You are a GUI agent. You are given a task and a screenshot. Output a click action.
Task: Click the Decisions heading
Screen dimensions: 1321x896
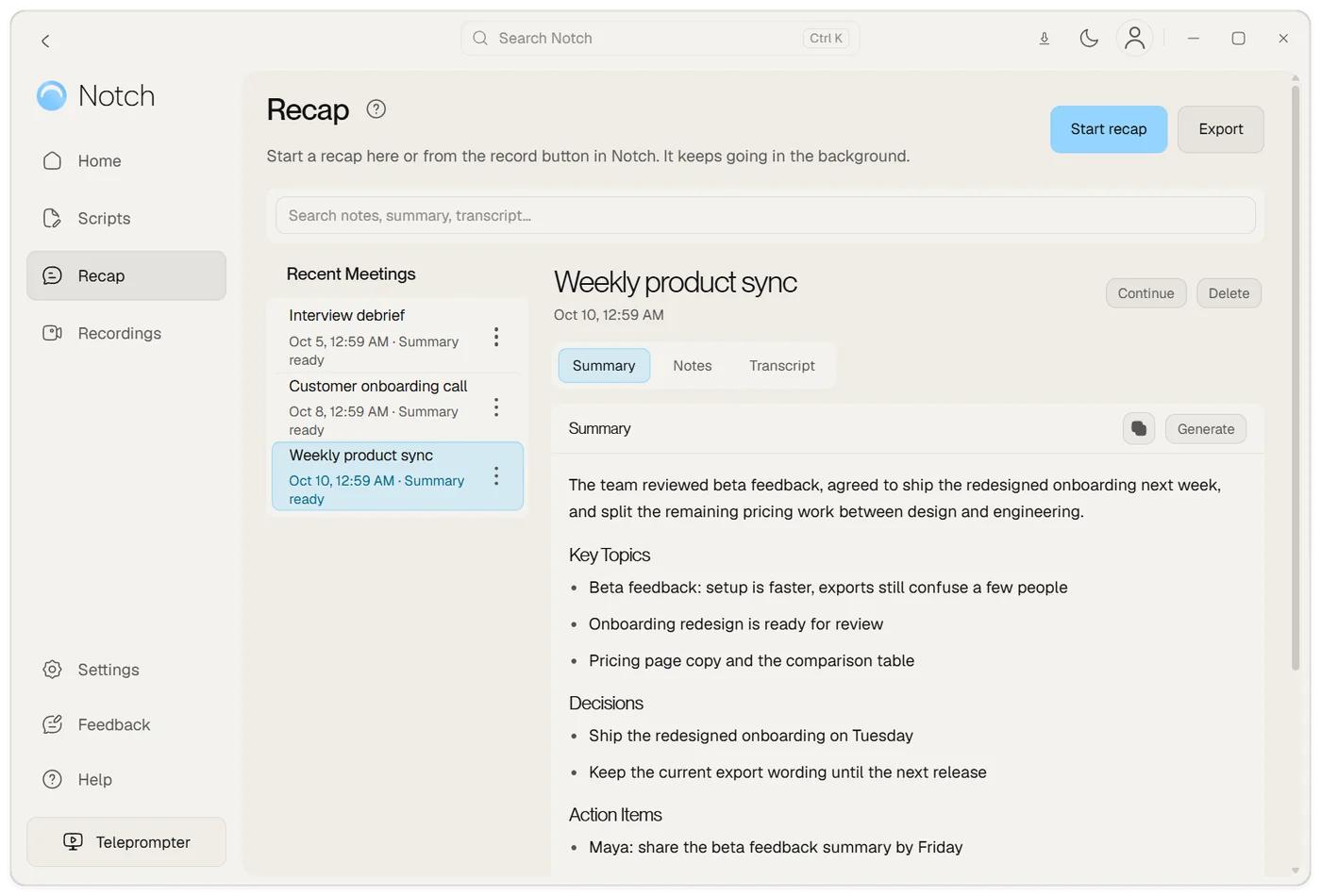click(x=606, y=704)
